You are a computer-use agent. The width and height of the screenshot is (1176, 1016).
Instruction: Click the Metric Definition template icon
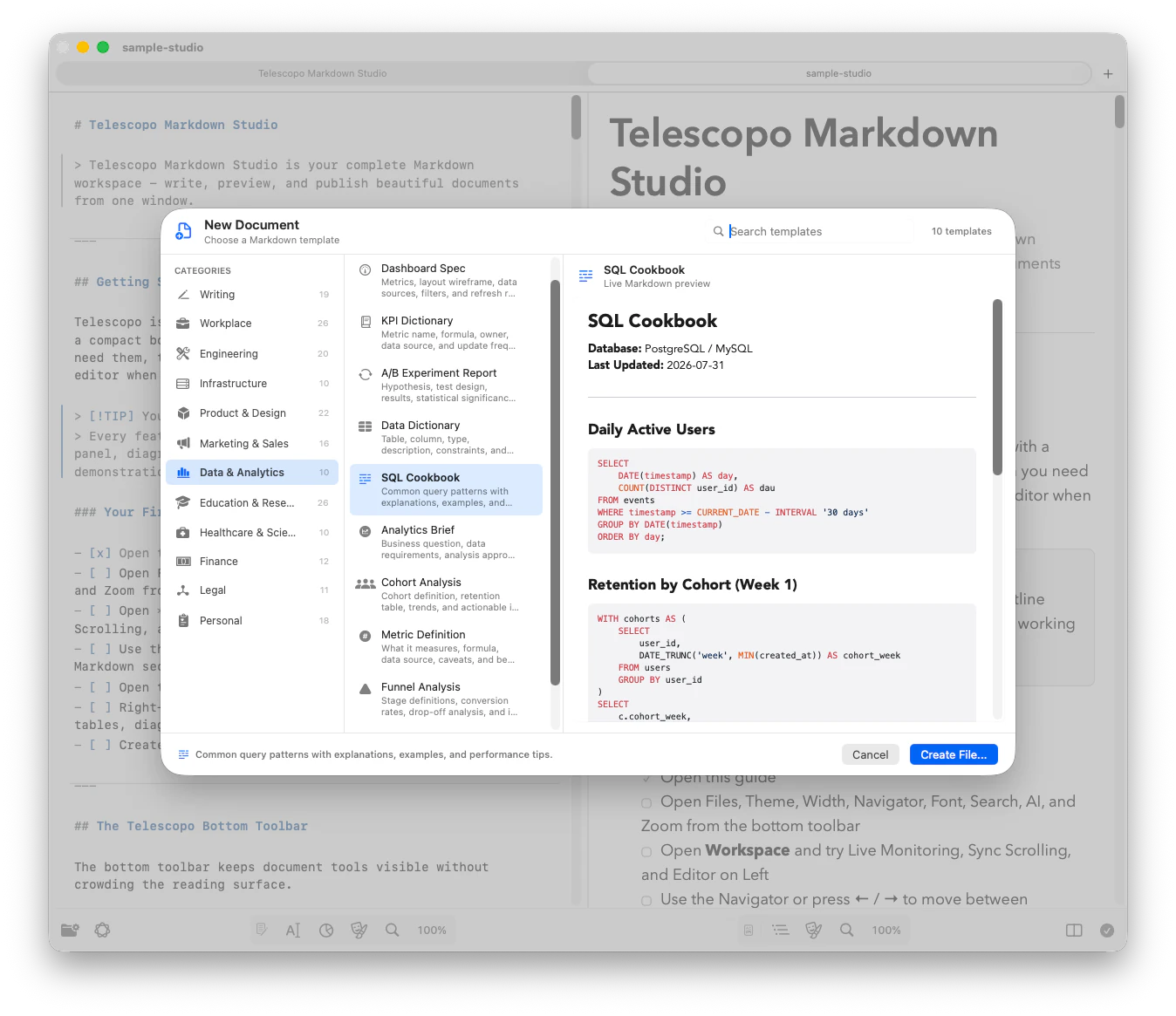366,636
